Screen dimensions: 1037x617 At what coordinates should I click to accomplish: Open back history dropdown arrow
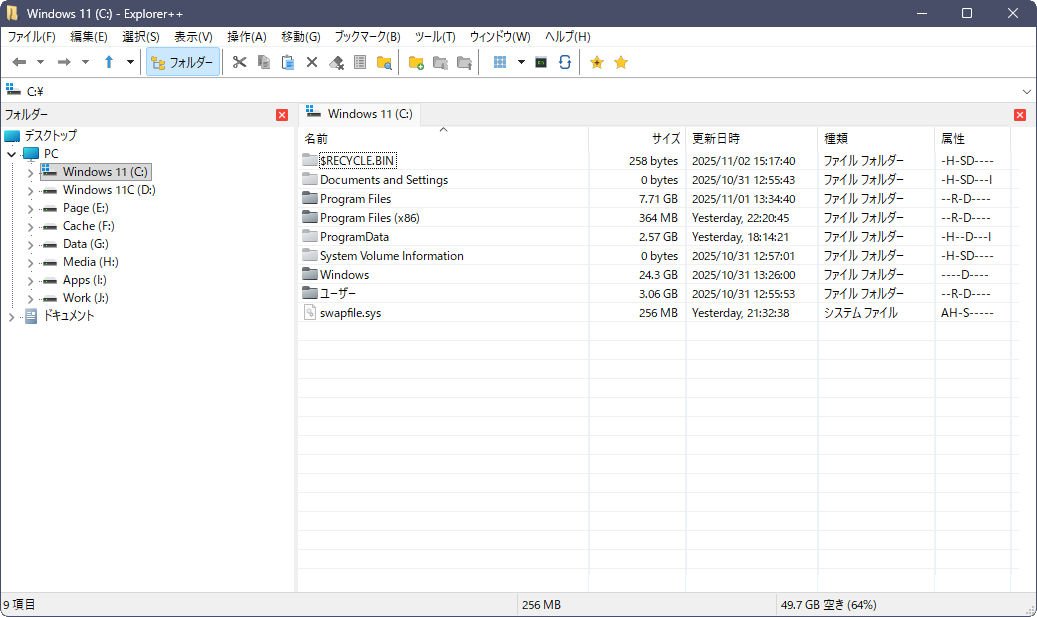pos(40,62)
